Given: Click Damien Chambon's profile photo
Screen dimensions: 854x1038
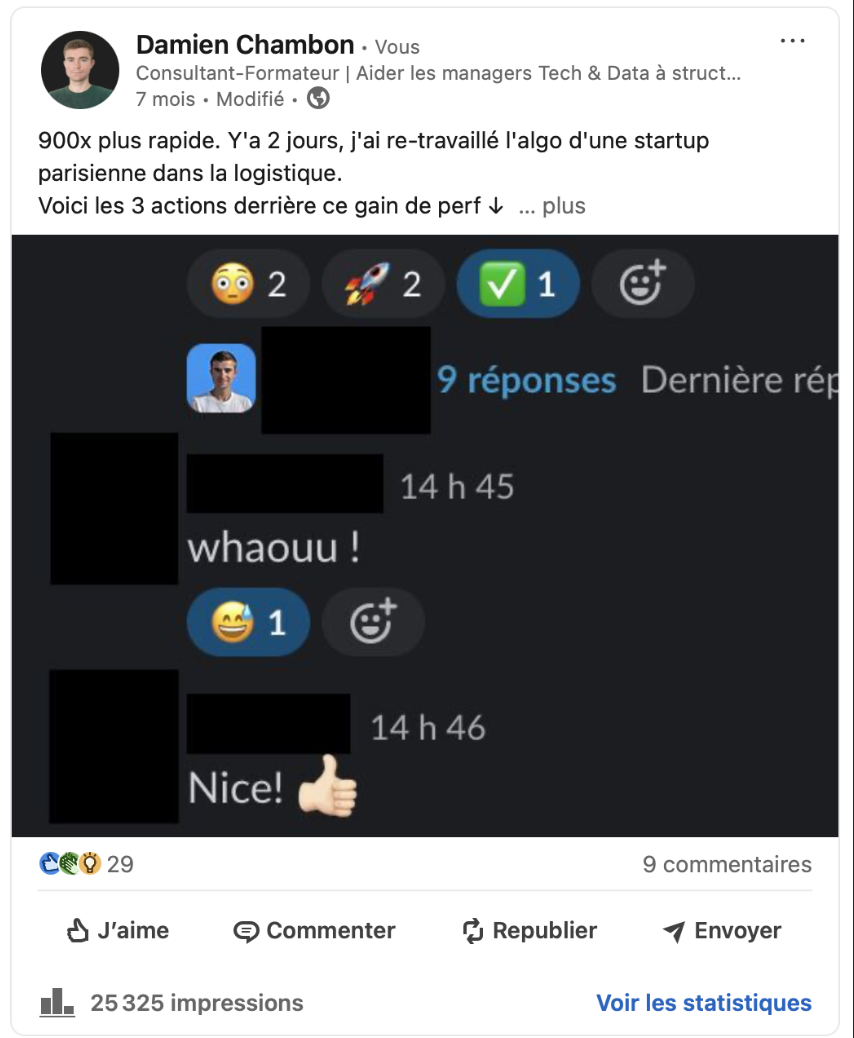Looking at the screenshot, I should 80,70.
